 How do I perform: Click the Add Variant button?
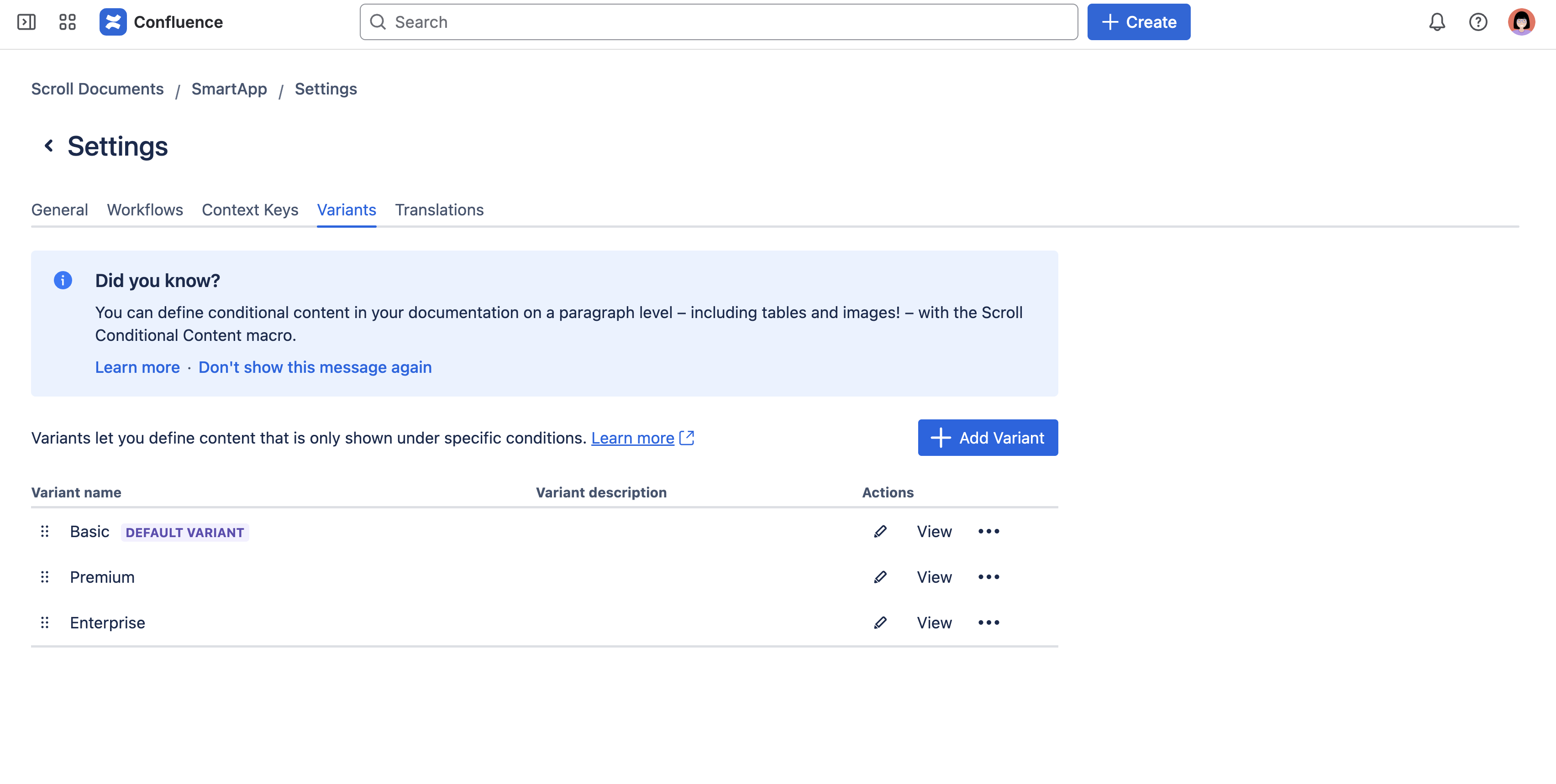[x=988, y=438]
